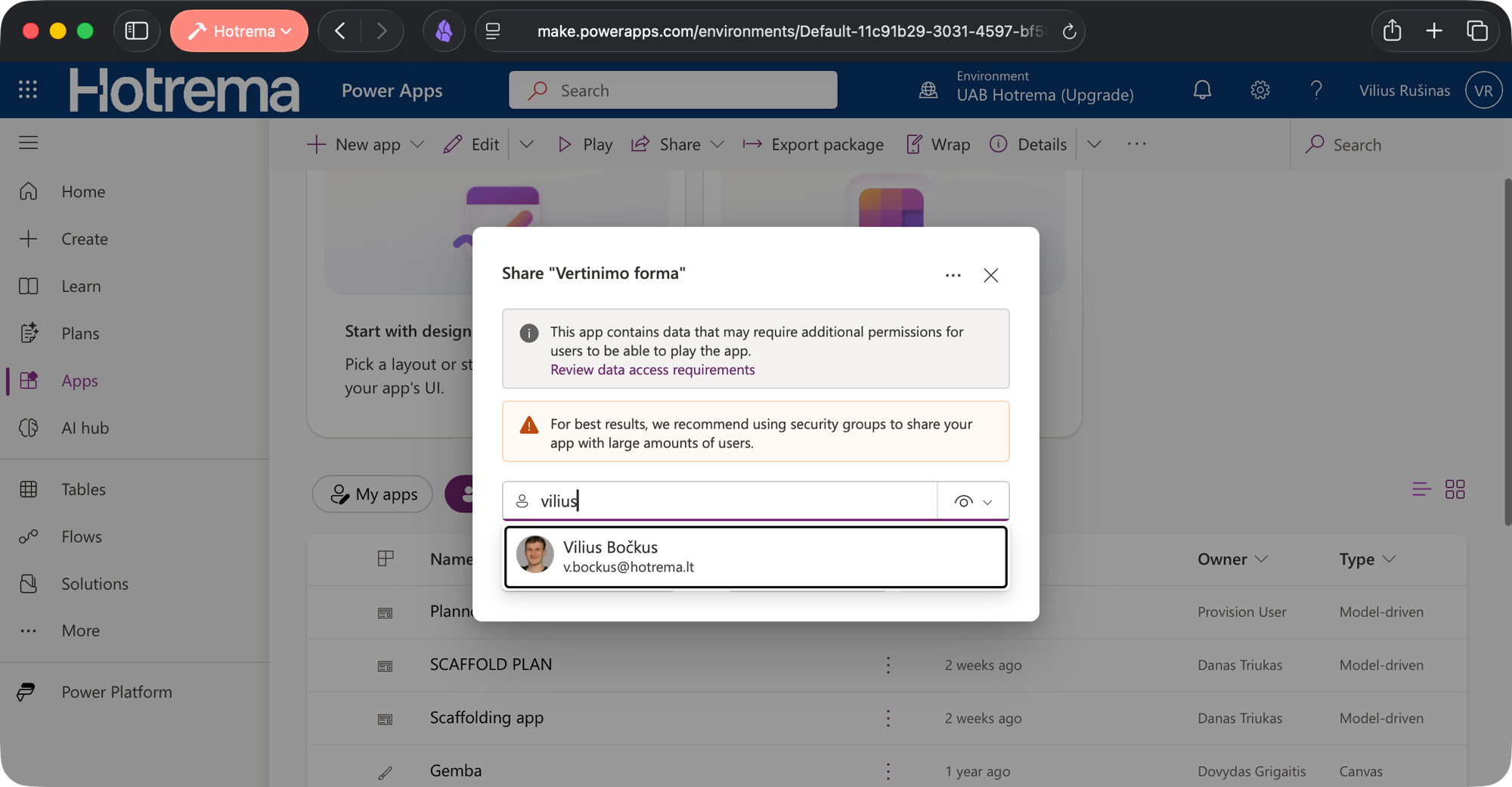1512x787 pixels.
Task: Open more commands ellipsis in toolbar
Action: pos(1136,144)
